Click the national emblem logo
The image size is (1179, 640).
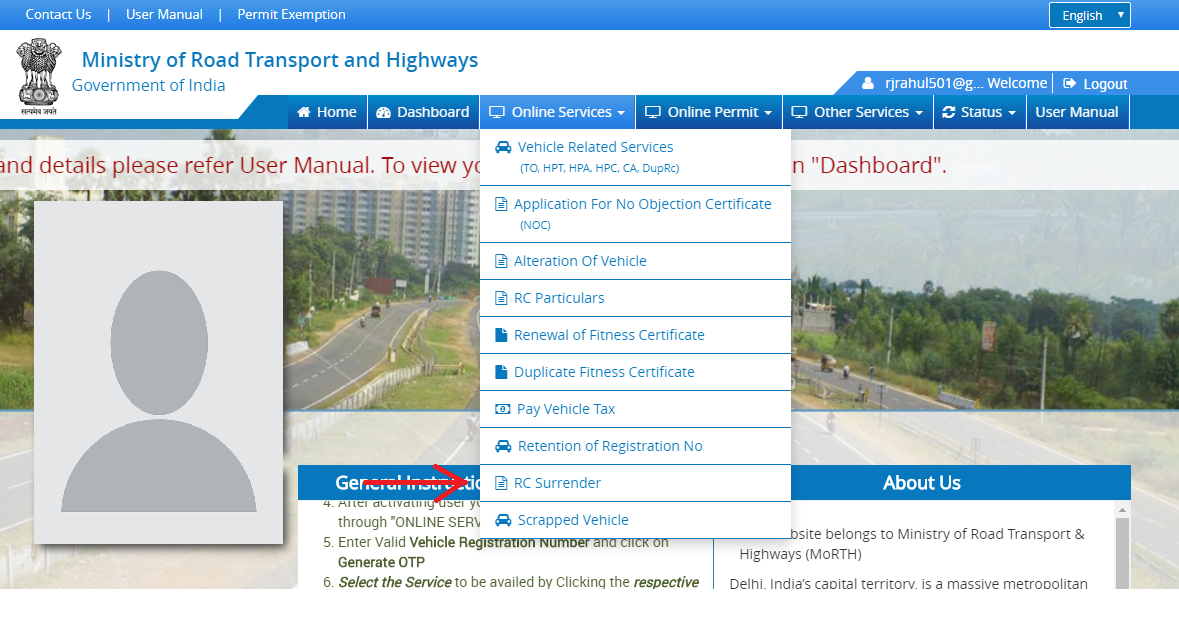click(x=38, y=76)
